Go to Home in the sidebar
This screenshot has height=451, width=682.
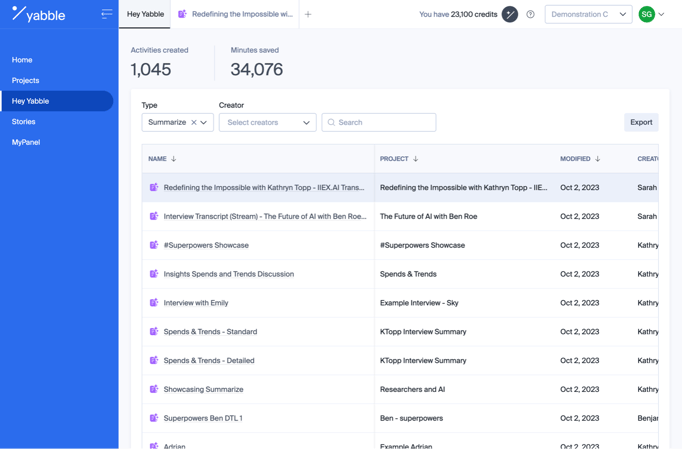pos(22,60)
